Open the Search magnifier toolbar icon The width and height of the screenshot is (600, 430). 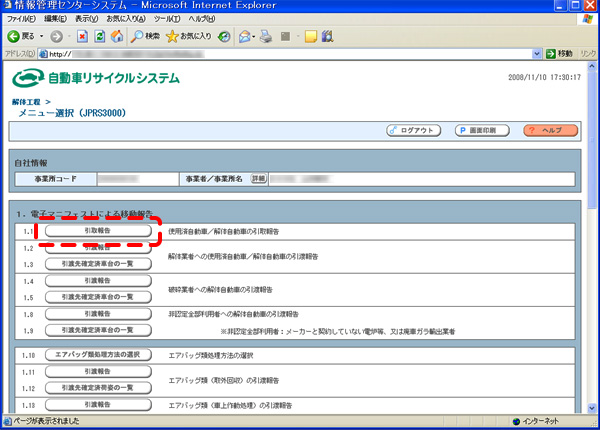(x=137, y=36)
